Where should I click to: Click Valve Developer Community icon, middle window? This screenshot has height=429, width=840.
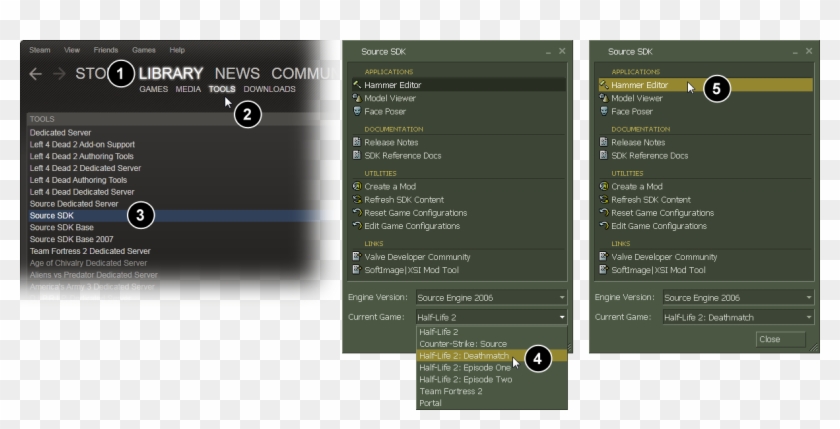(x=357, y=257)
